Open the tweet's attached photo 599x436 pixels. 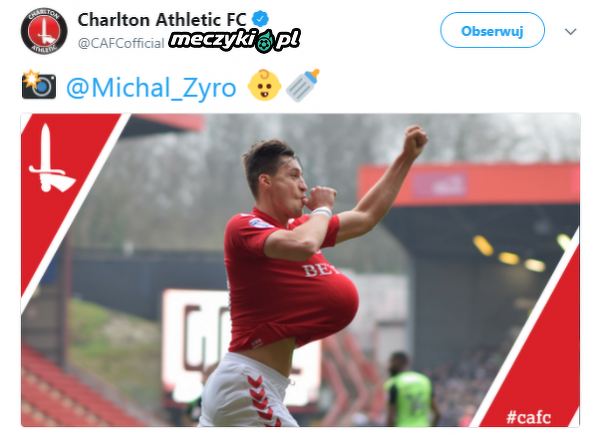(300, 270)
